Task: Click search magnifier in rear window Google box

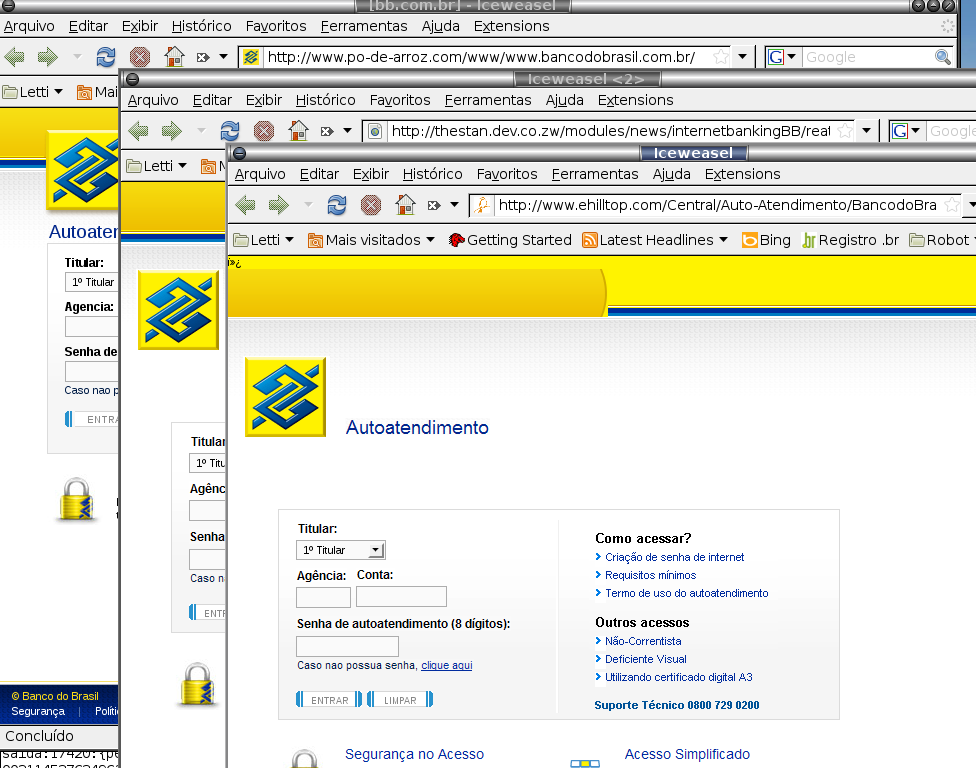Action: 942,57
